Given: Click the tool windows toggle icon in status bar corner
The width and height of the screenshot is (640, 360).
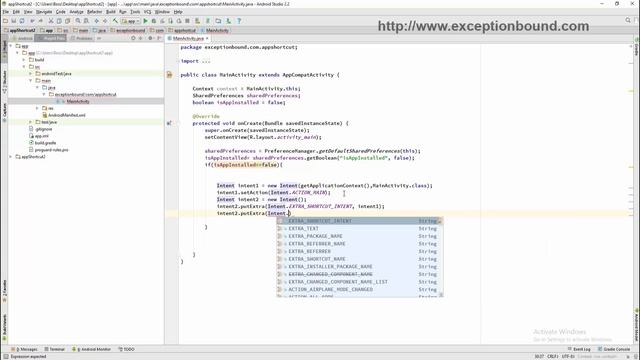Looking at the screenshot, I should 6,356.
